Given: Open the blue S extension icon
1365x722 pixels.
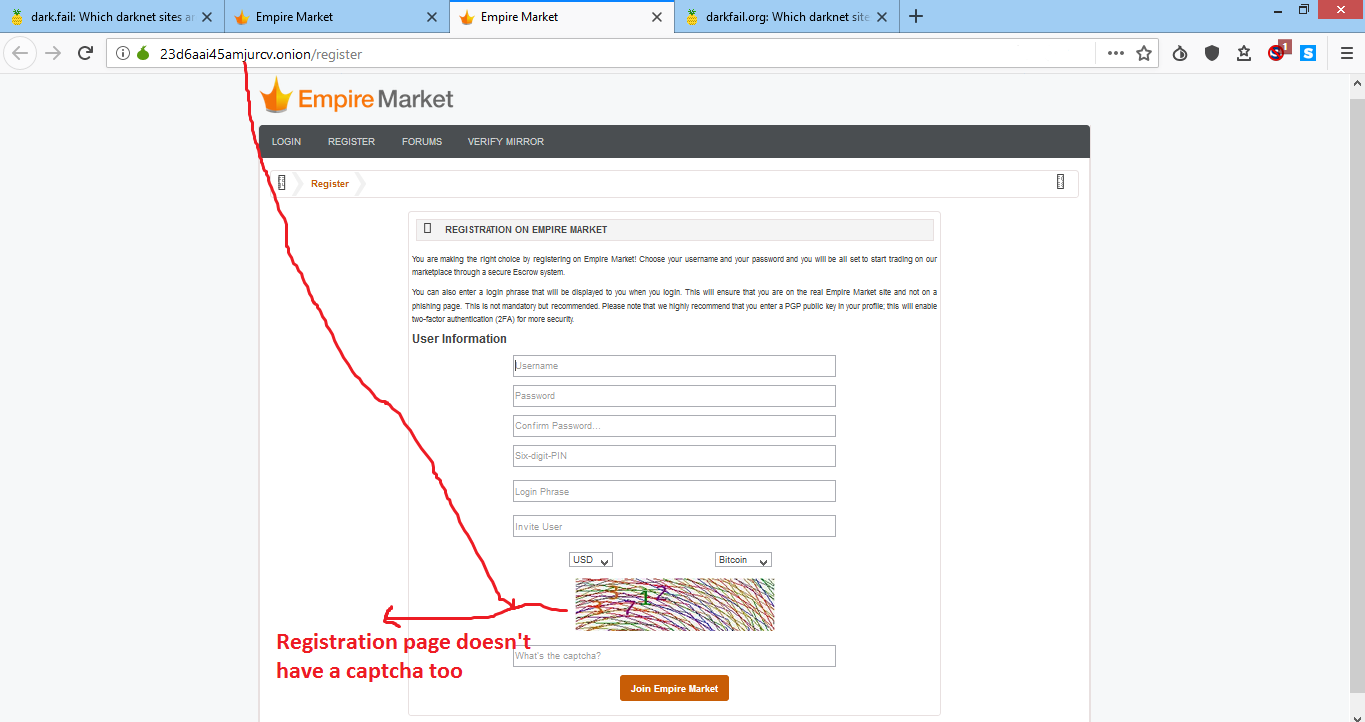Looking at the screenshot, I should point(1308,54).
